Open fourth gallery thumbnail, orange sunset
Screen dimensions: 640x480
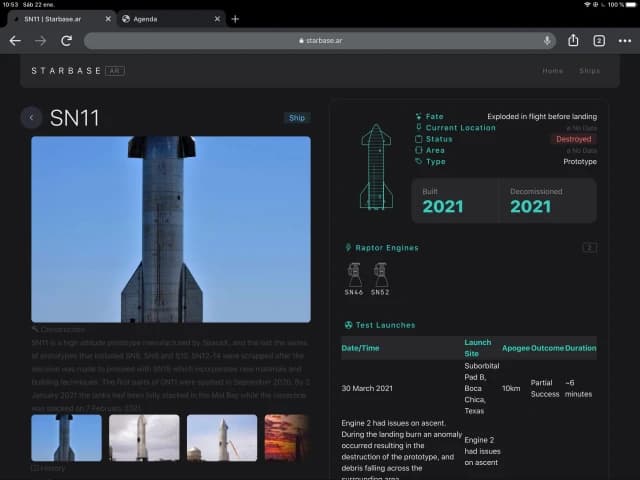(x=287, y=438)
